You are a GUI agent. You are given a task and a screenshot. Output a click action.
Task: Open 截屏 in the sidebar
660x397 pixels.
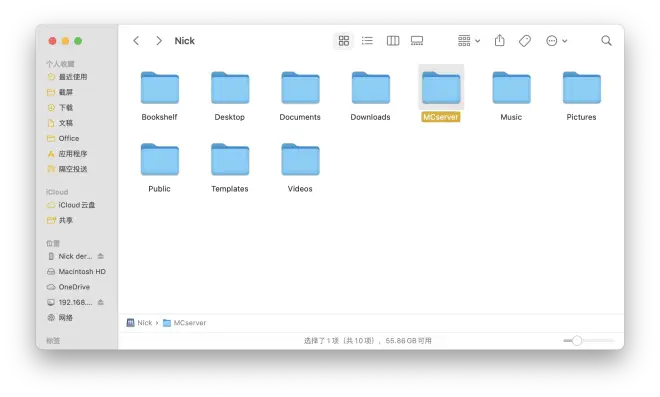pos(60,92)
